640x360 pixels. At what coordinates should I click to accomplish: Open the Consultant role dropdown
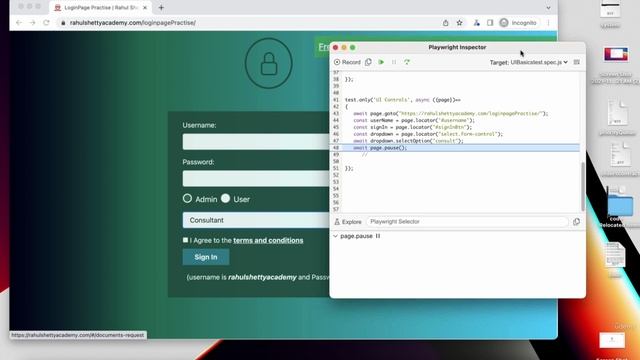coord(256,220)
